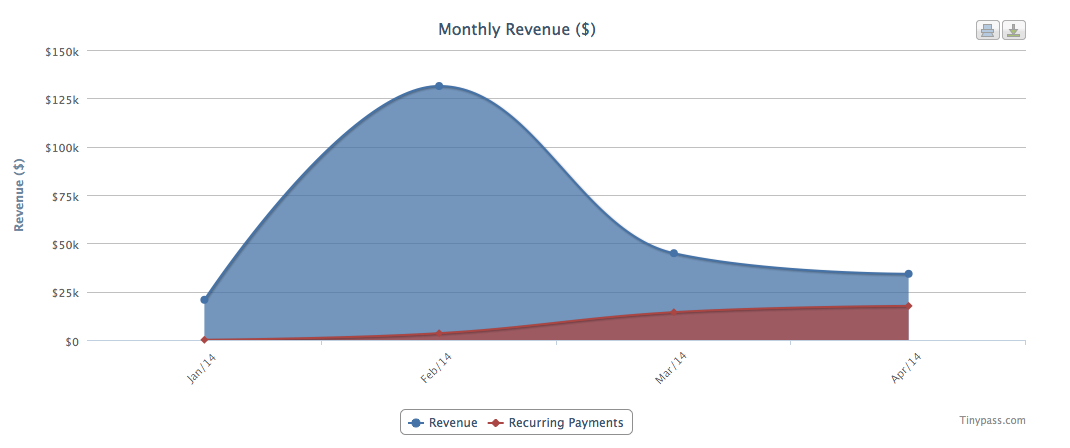
Task: Click the Mar/14 x-axis label
Action: coord(671,368)
